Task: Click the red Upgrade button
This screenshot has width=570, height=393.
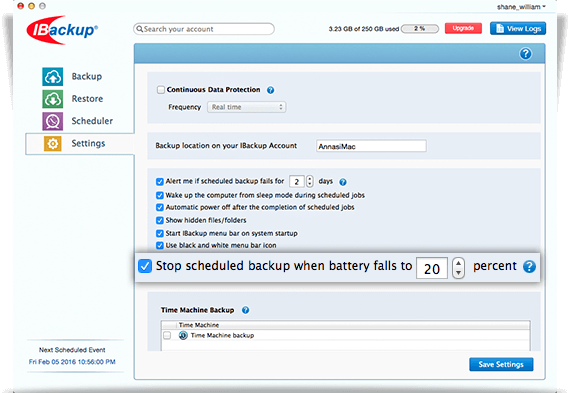Action: (463, 28)
